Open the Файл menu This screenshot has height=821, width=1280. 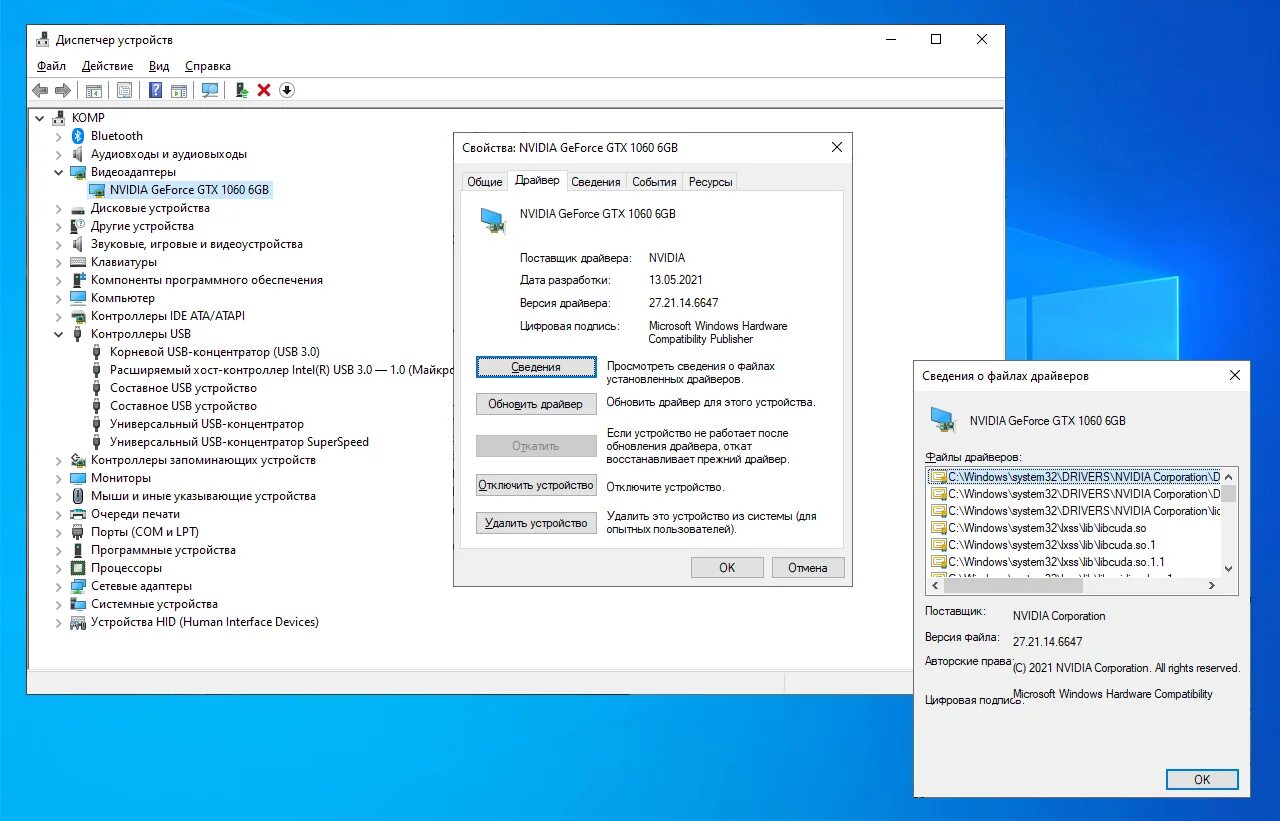coord(51,66)
